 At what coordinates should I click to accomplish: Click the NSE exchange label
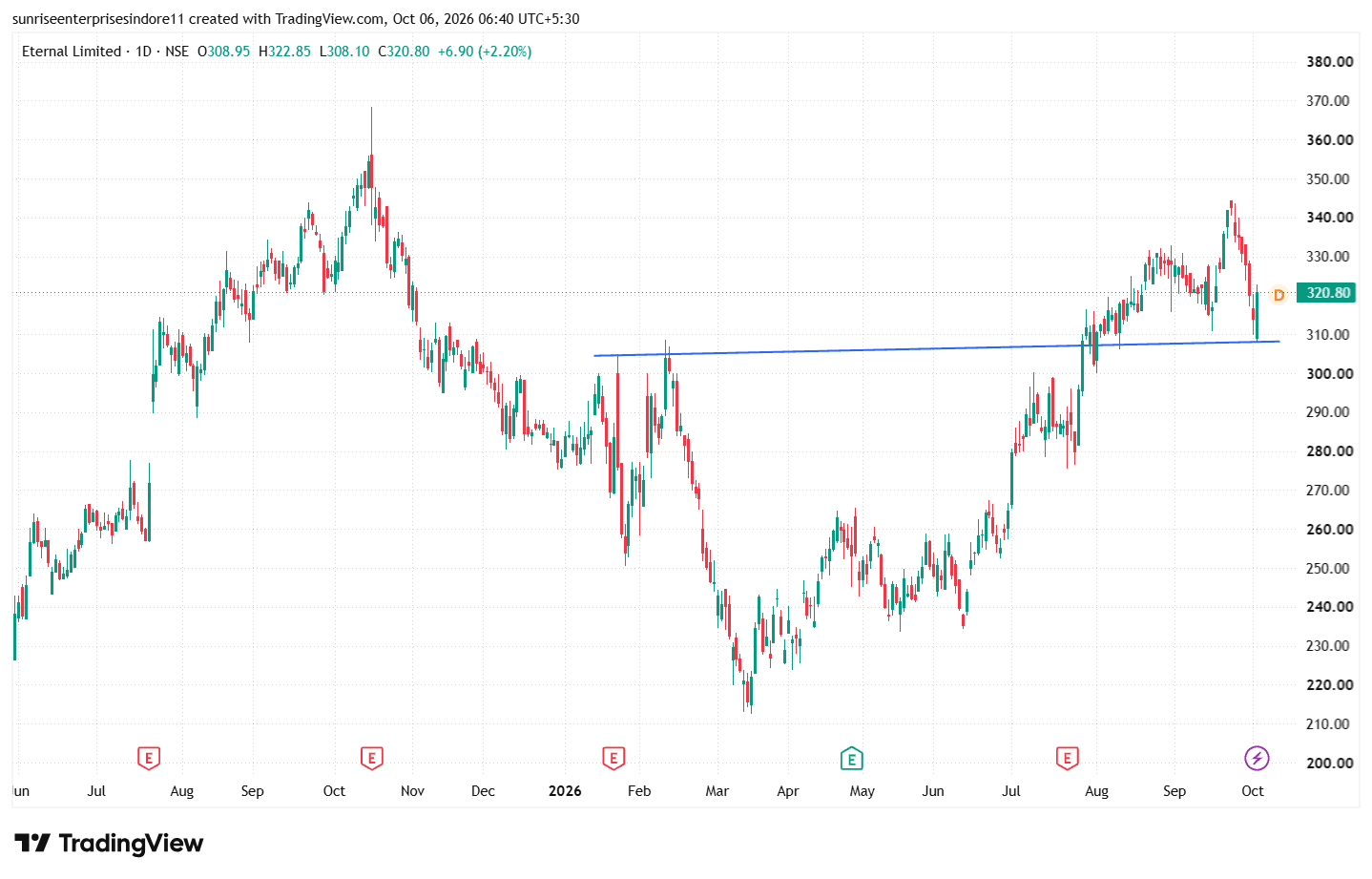(x=177, y=52)
